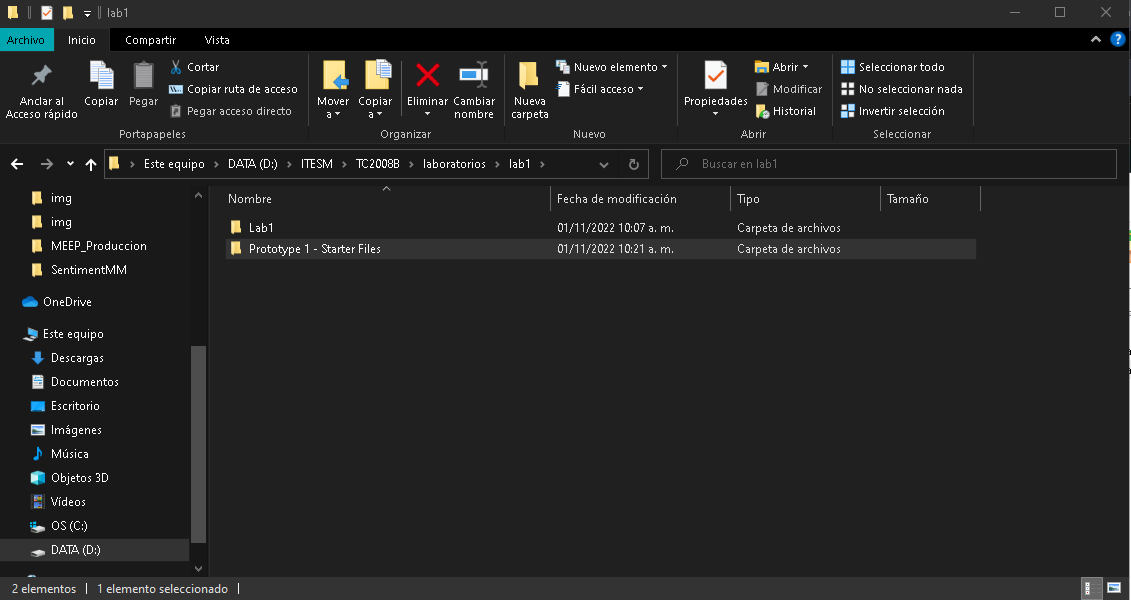Click the Historial icon
1131x600 pixels.
763,111
